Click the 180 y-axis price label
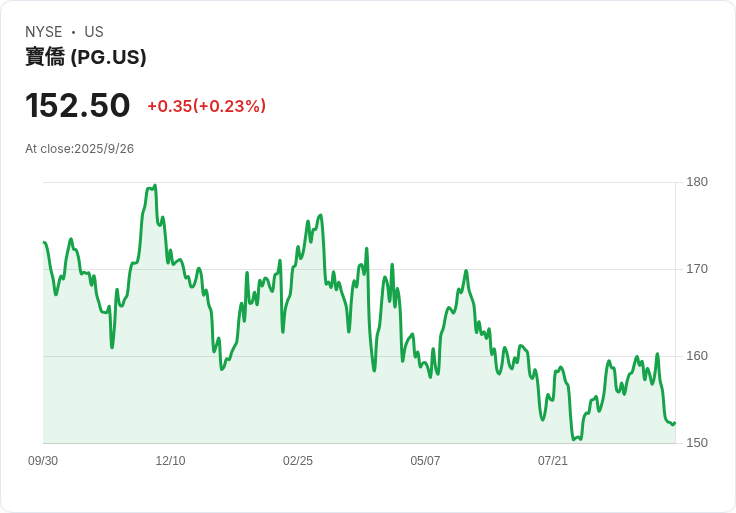This screenshot has height=513, width=736. [x=697, y=182]
